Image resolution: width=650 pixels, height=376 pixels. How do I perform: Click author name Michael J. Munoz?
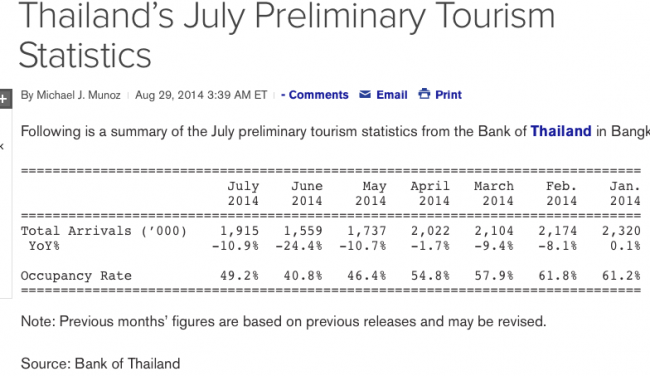[x=78, y=95]
